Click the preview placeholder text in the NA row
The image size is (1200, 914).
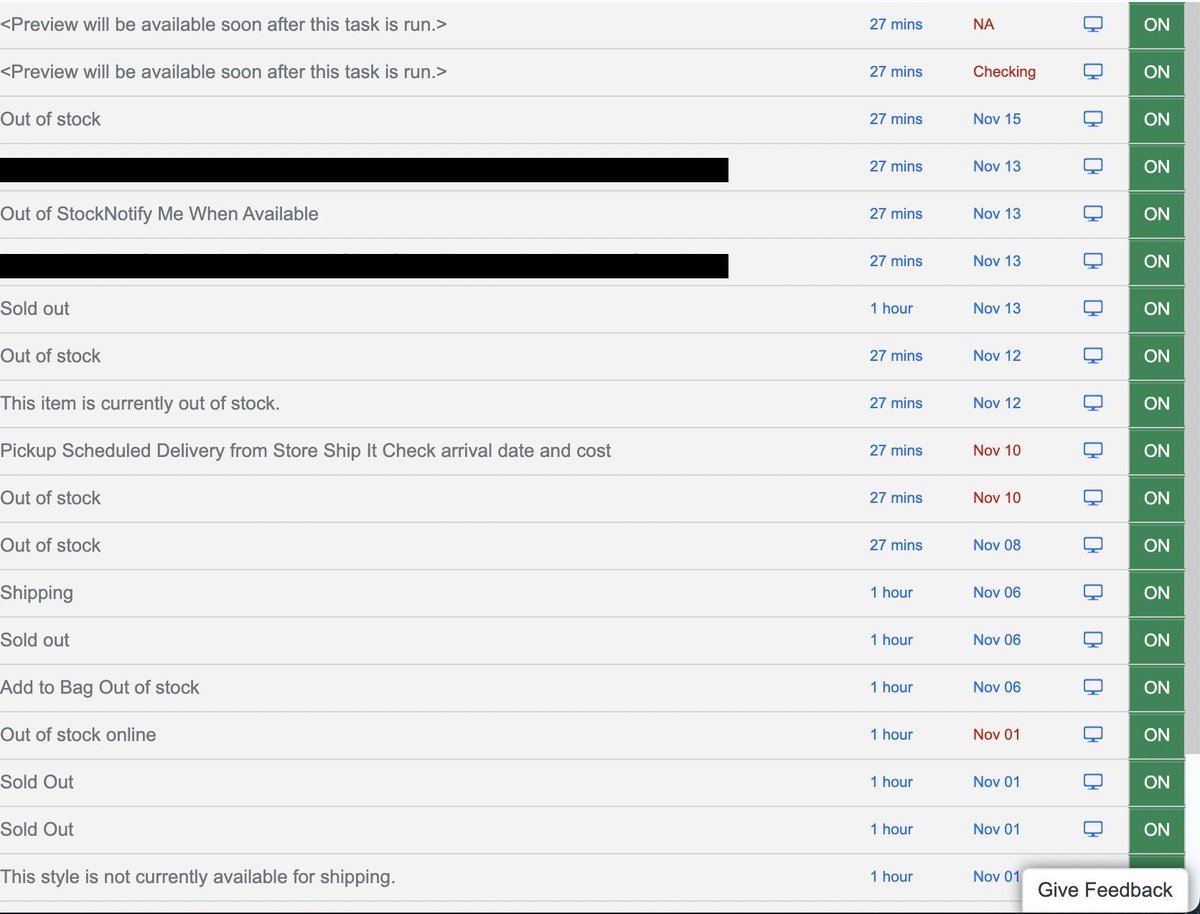pos(223,24)
